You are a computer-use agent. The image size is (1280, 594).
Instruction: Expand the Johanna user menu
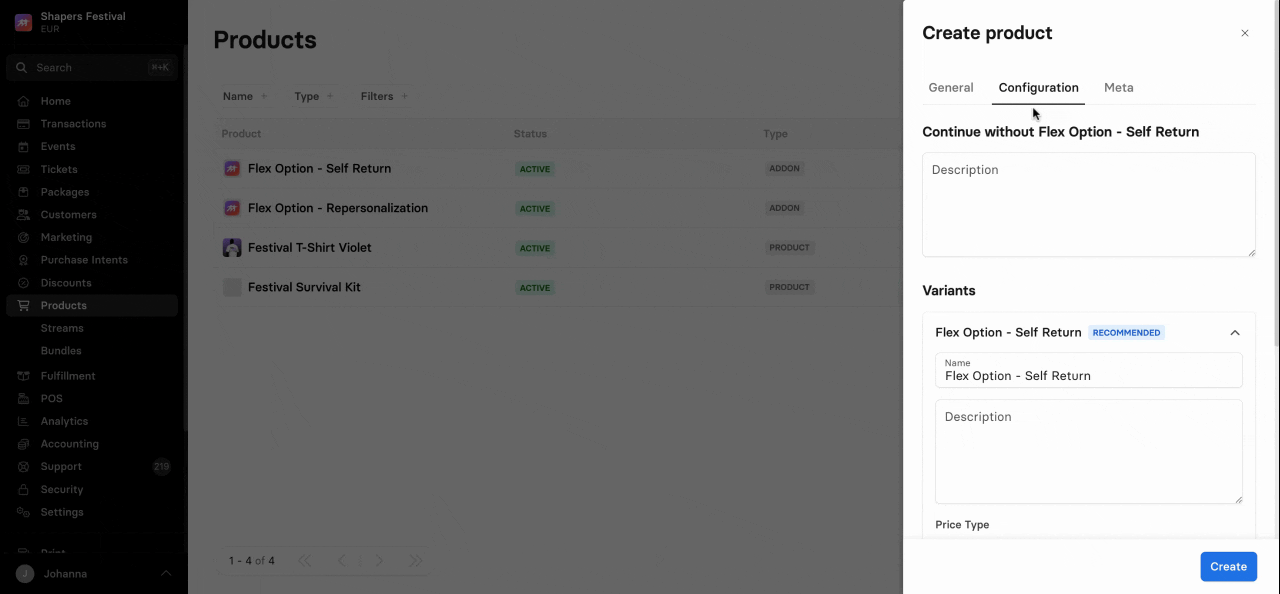166,573
